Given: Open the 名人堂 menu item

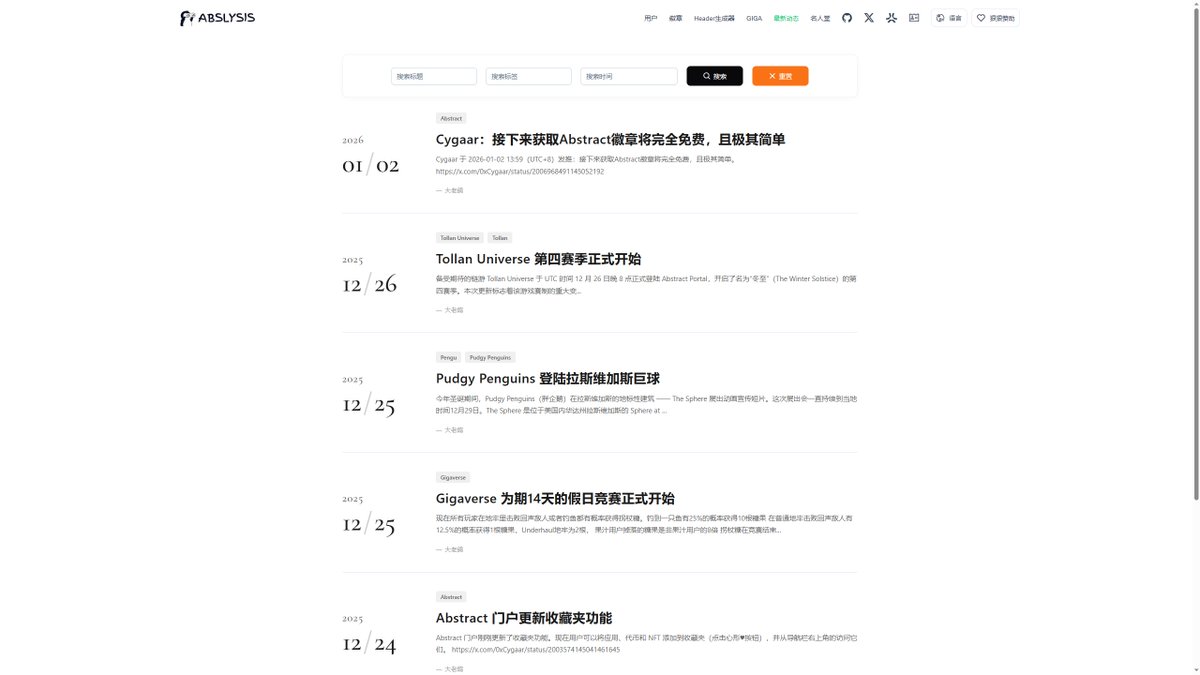Looking at the screenshot, I should pos(820,18).
